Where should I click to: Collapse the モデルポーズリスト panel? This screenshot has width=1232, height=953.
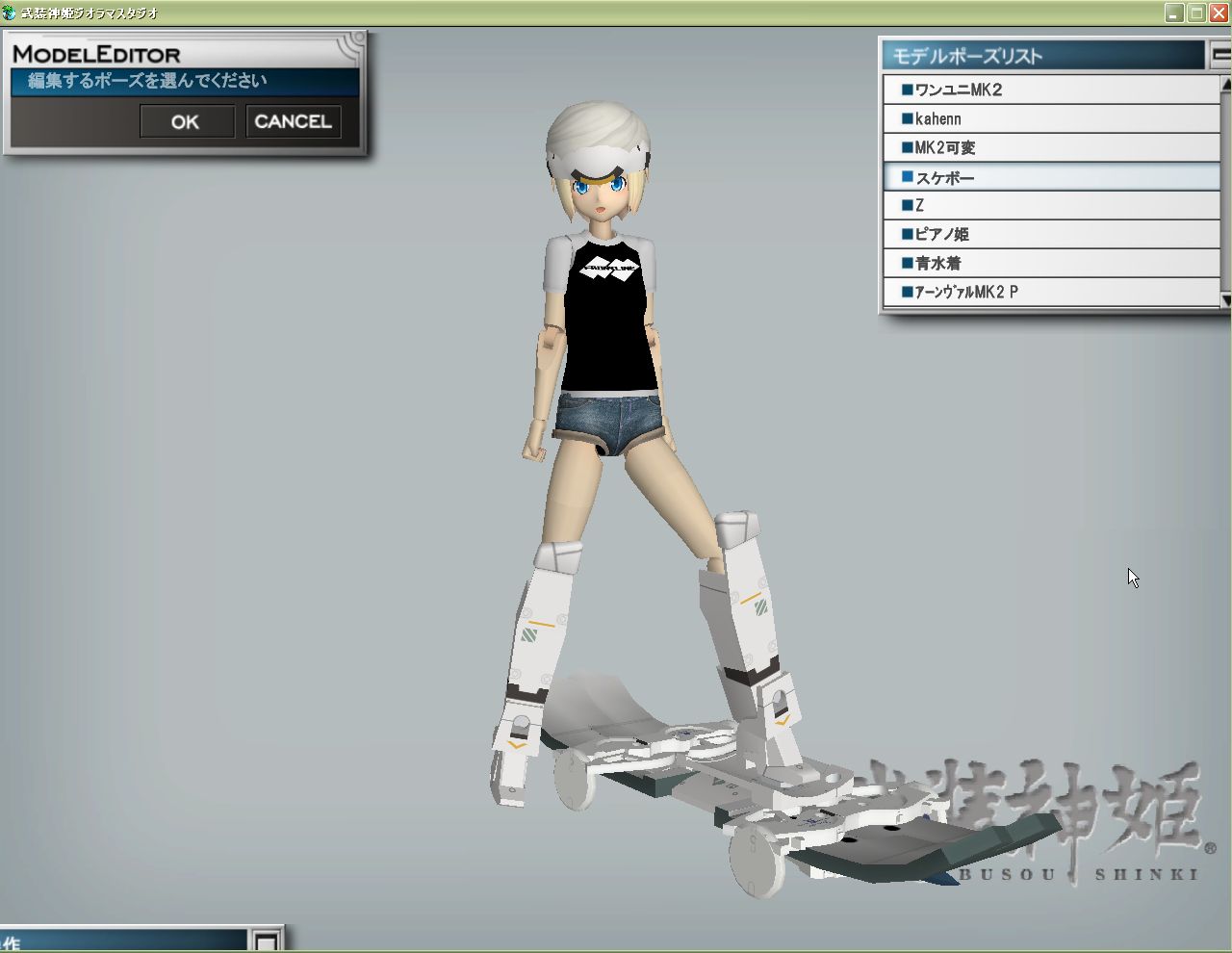[1220, 55]
